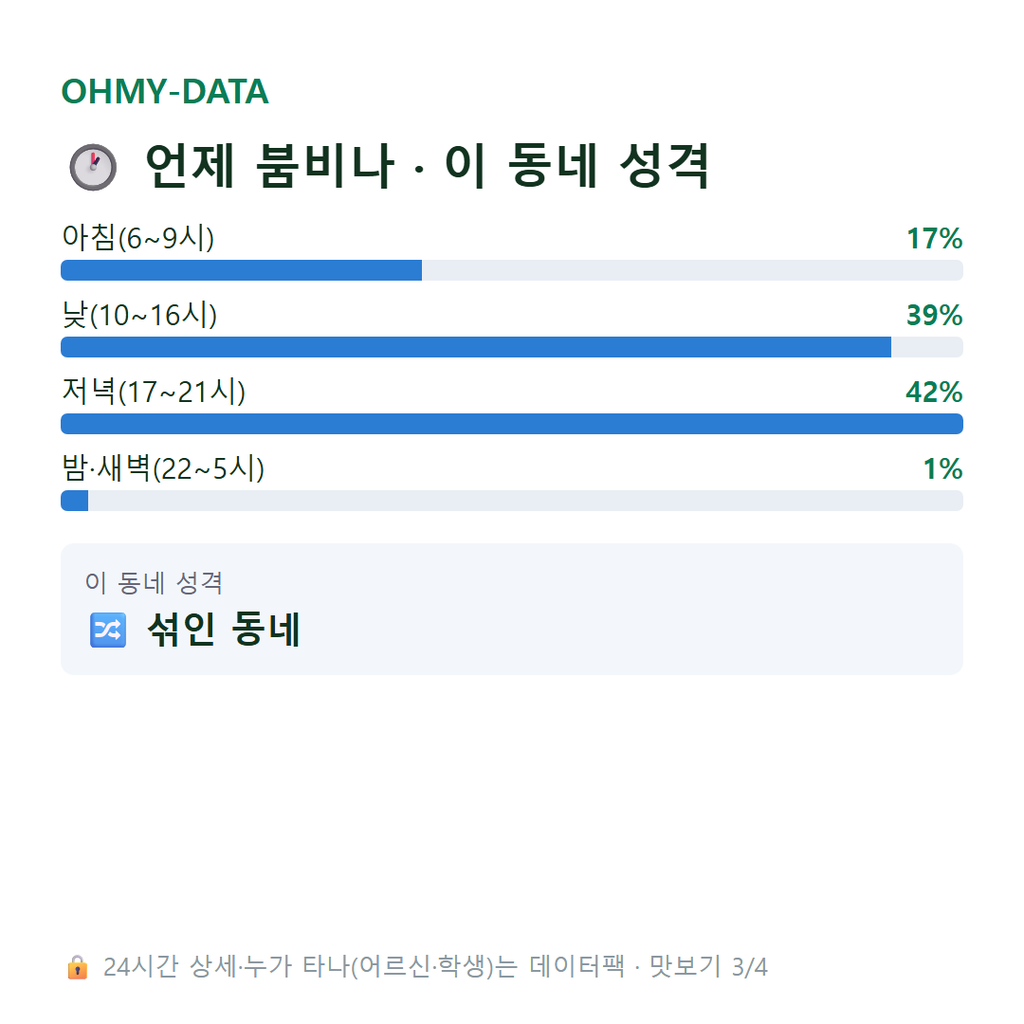
Task: Select the 밤·새벽(22~5시) label
Action: [x=163, y=468]
